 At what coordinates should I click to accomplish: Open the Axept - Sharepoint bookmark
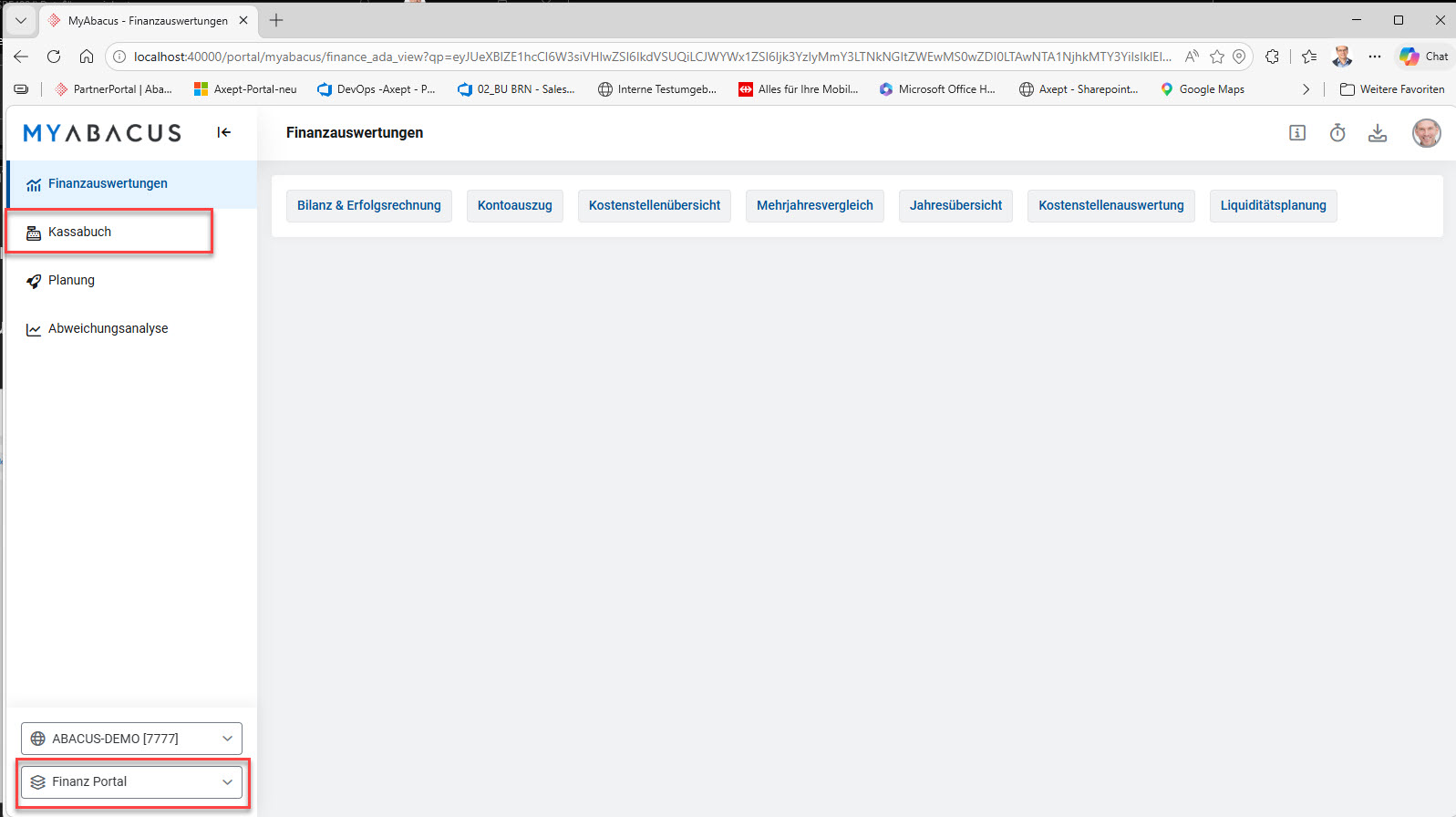point(1079,89)
